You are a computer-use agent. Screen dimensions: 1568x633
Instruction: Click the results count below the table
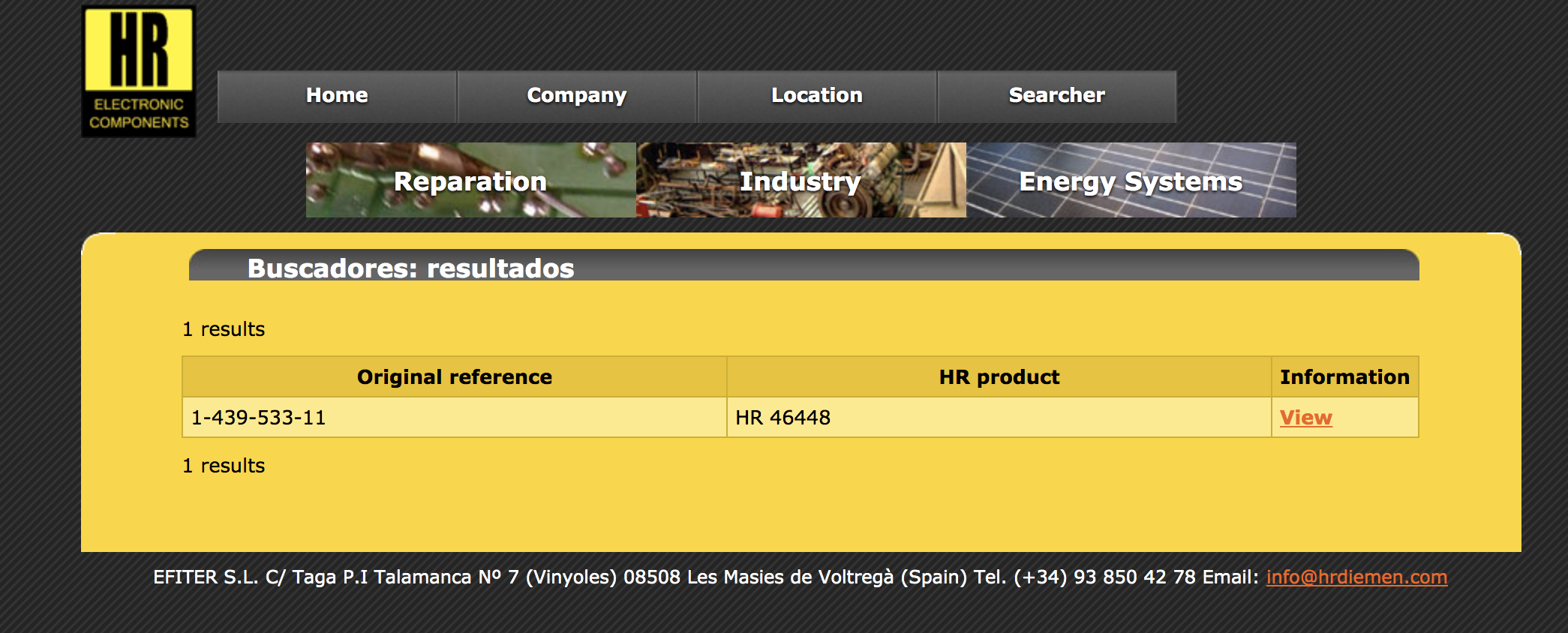(x=224, y=466)
